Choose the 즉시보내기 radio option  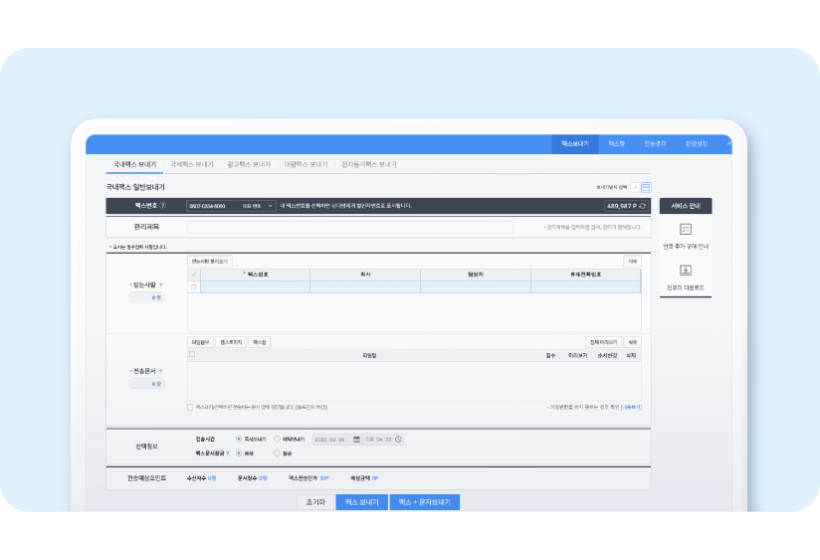pos(238,439)
